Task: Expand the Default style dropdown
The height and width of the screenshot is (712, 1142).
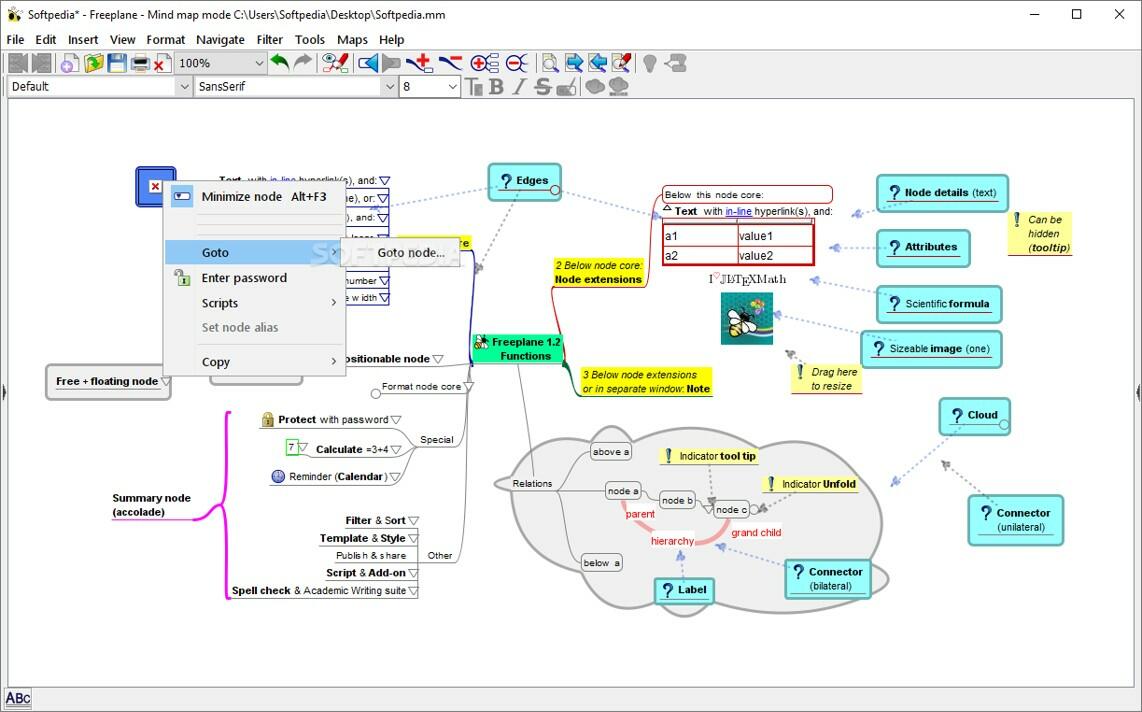Action: click(x=184, y=86)
